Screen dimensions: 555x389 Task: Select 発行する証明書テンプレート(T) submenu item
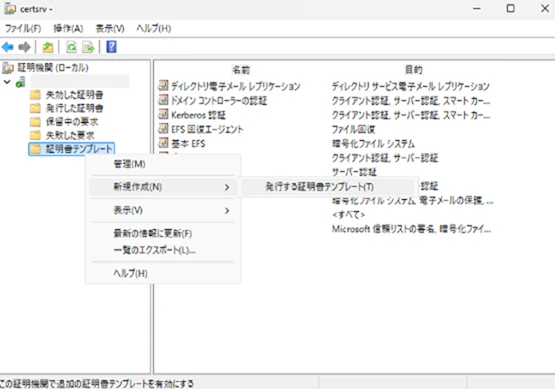pos(320,187)
